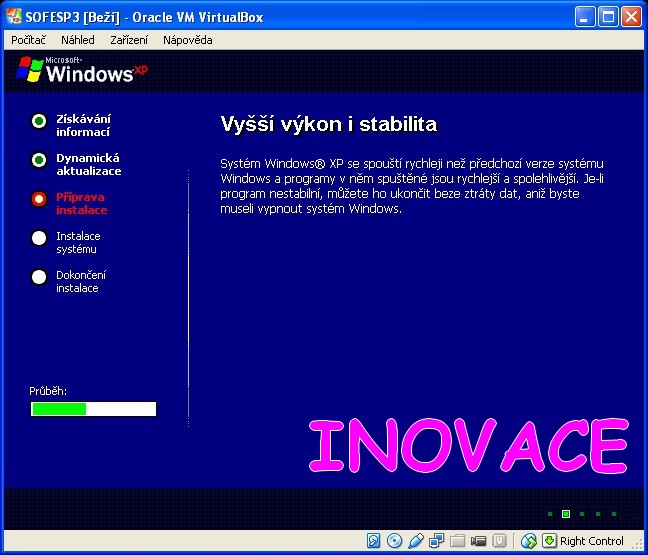648x555 pixels.
Task: Select the Získávání informací step indicator
Action: pyautogui.click(x=39, y=121)
